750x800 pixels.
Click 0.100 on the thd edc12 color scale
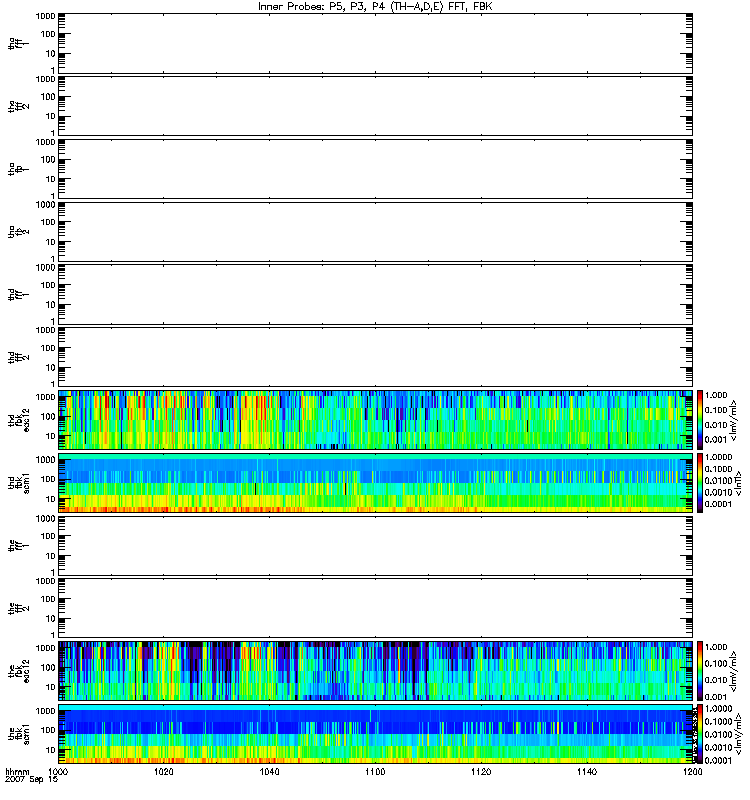point(716,410)
